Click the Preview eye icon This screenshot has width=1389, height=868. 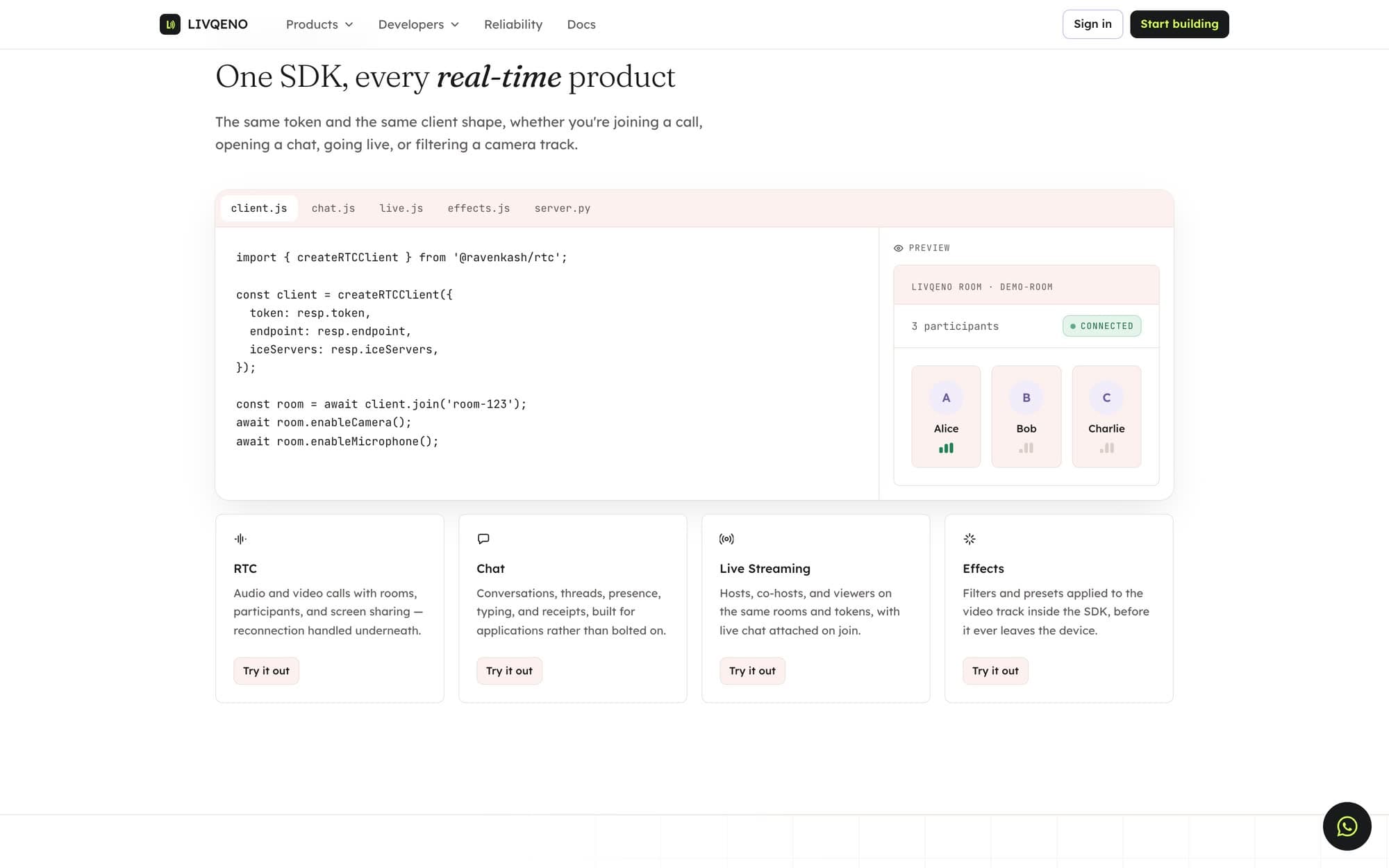tap(898, 248)
